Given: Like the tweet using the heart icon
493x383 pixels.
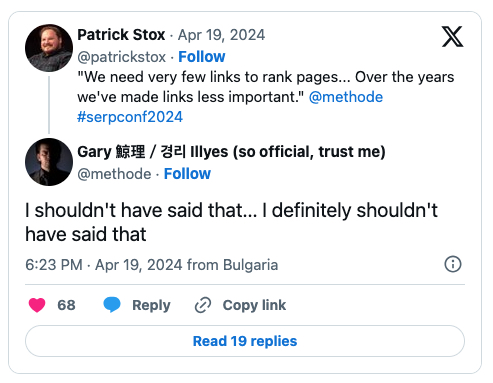Looking at the screenshot, I should (x=37, y=305).
